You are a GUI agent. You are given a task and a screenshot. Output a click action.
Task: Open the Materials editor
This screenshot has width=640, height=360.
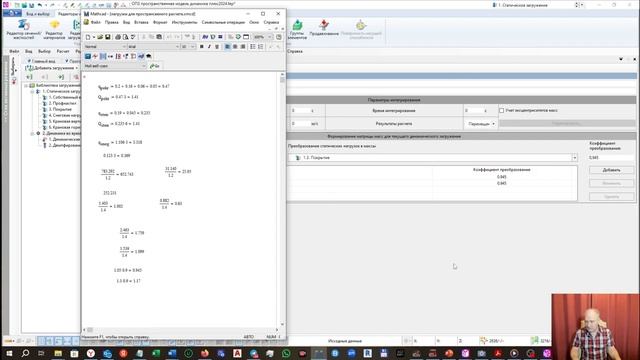[54, 29]
